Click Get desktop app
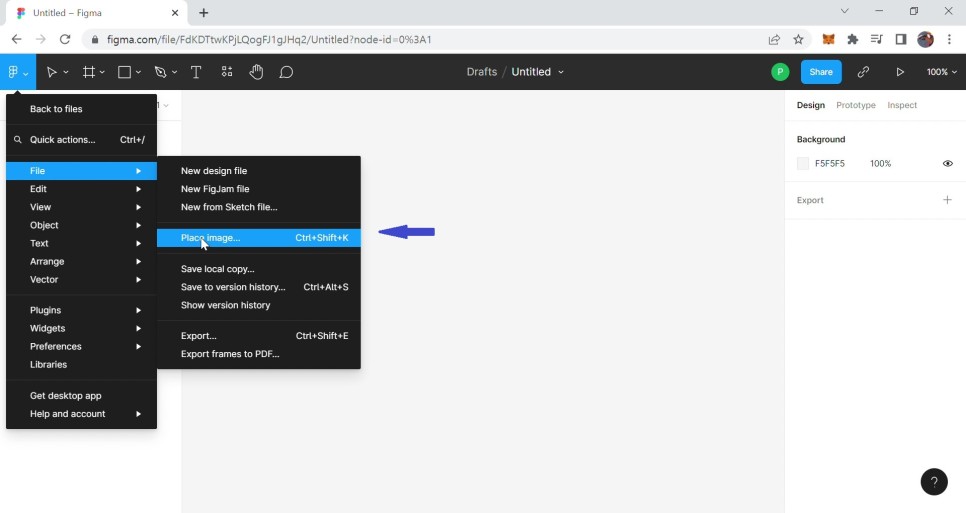 coord(81,396)
